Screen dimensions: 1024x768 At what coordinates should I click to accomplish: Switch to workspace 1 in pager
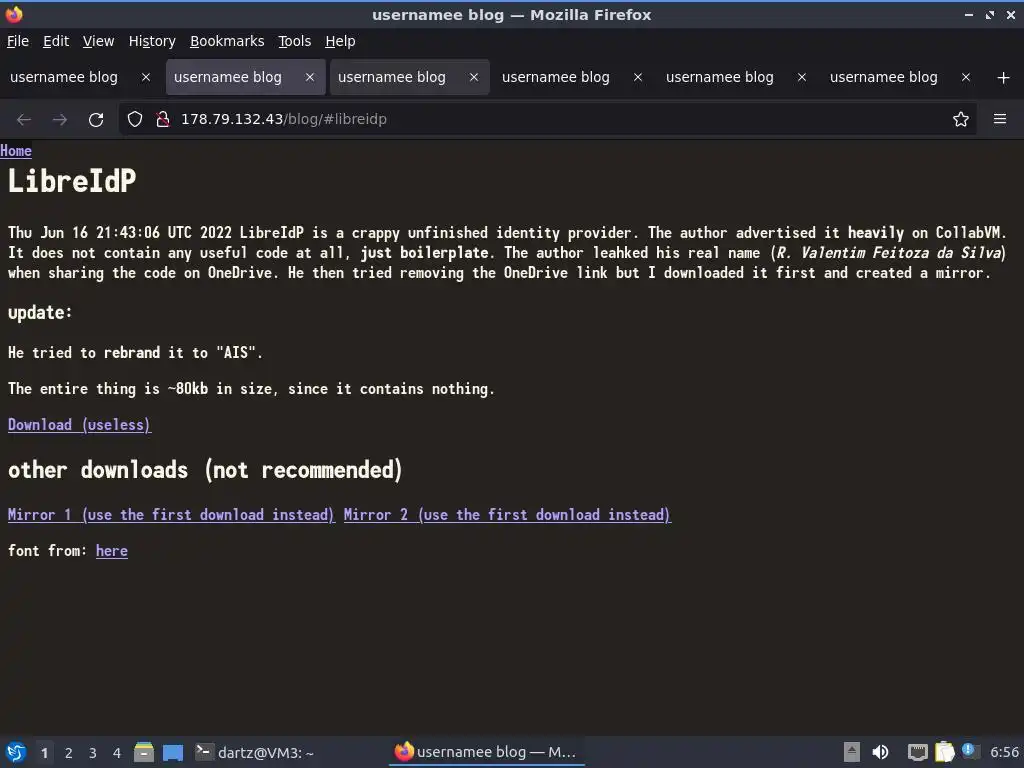tap(44, 753)
